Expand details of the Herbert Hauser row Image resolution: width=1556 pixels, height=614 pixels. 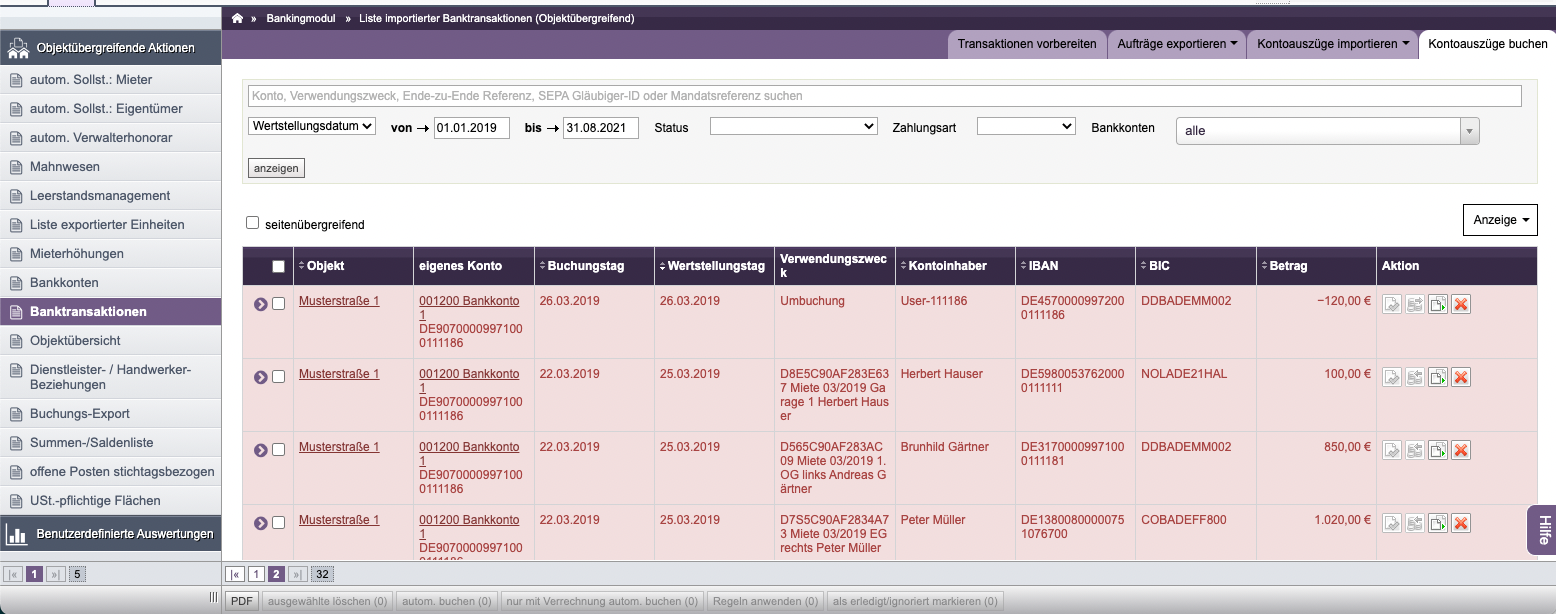[261, 377]
